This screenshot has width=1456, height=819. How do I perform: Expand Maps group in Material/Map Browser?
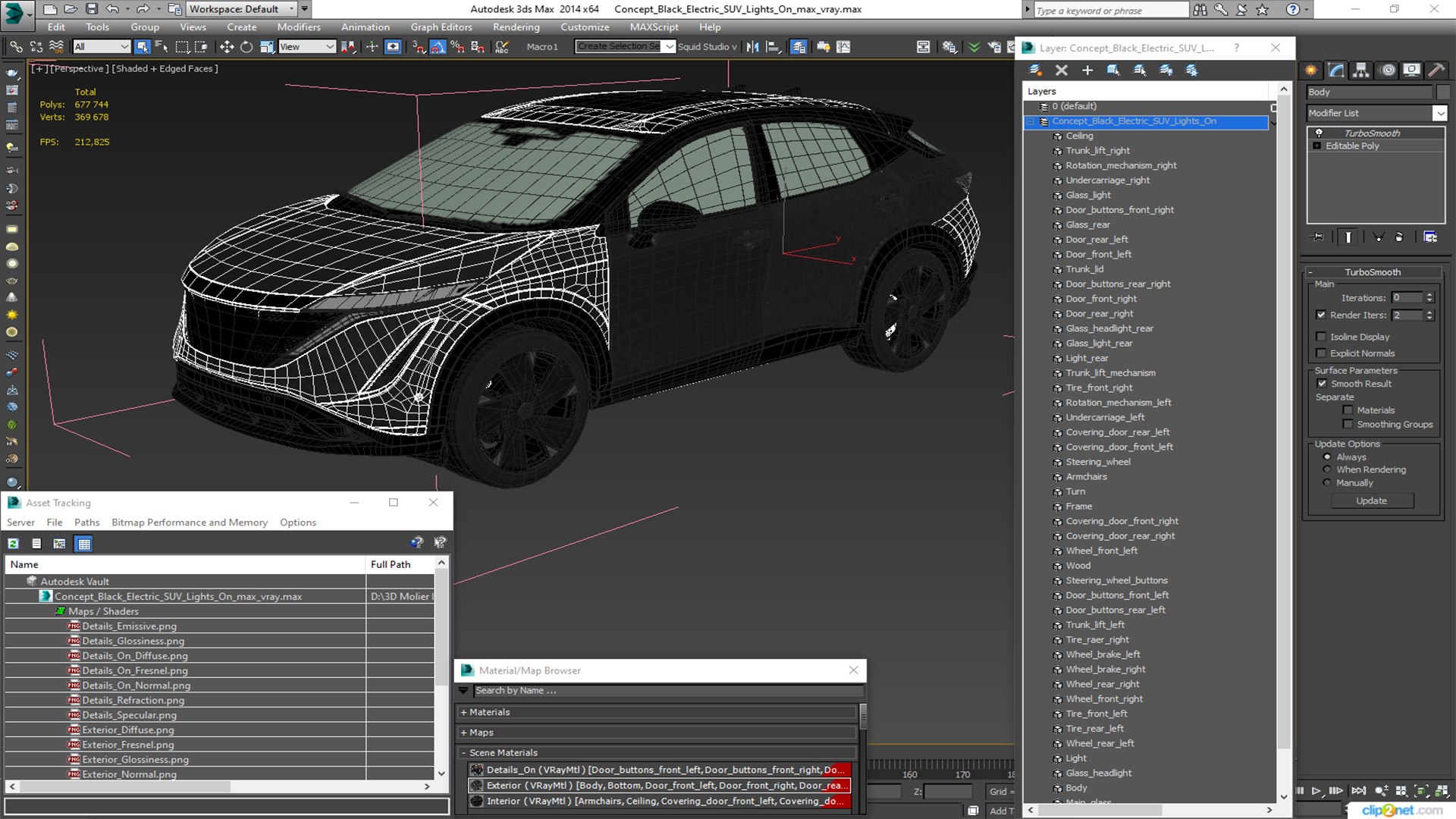463,733
